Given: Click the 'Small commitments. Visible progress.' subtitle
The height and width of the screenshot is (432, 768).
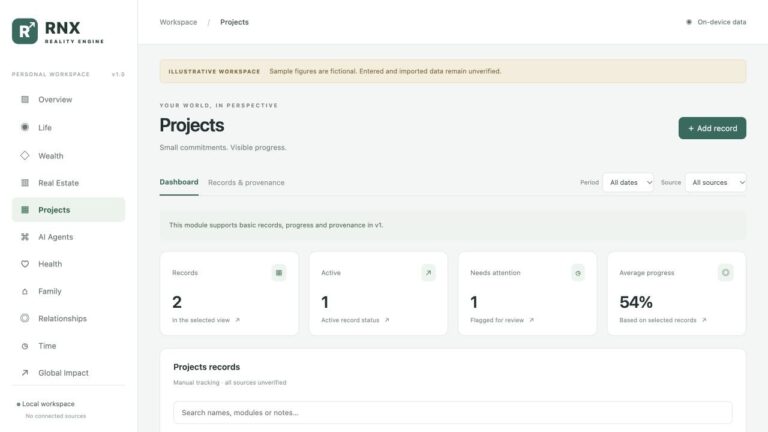Looking at the screenshot, I should coord(223,147).
